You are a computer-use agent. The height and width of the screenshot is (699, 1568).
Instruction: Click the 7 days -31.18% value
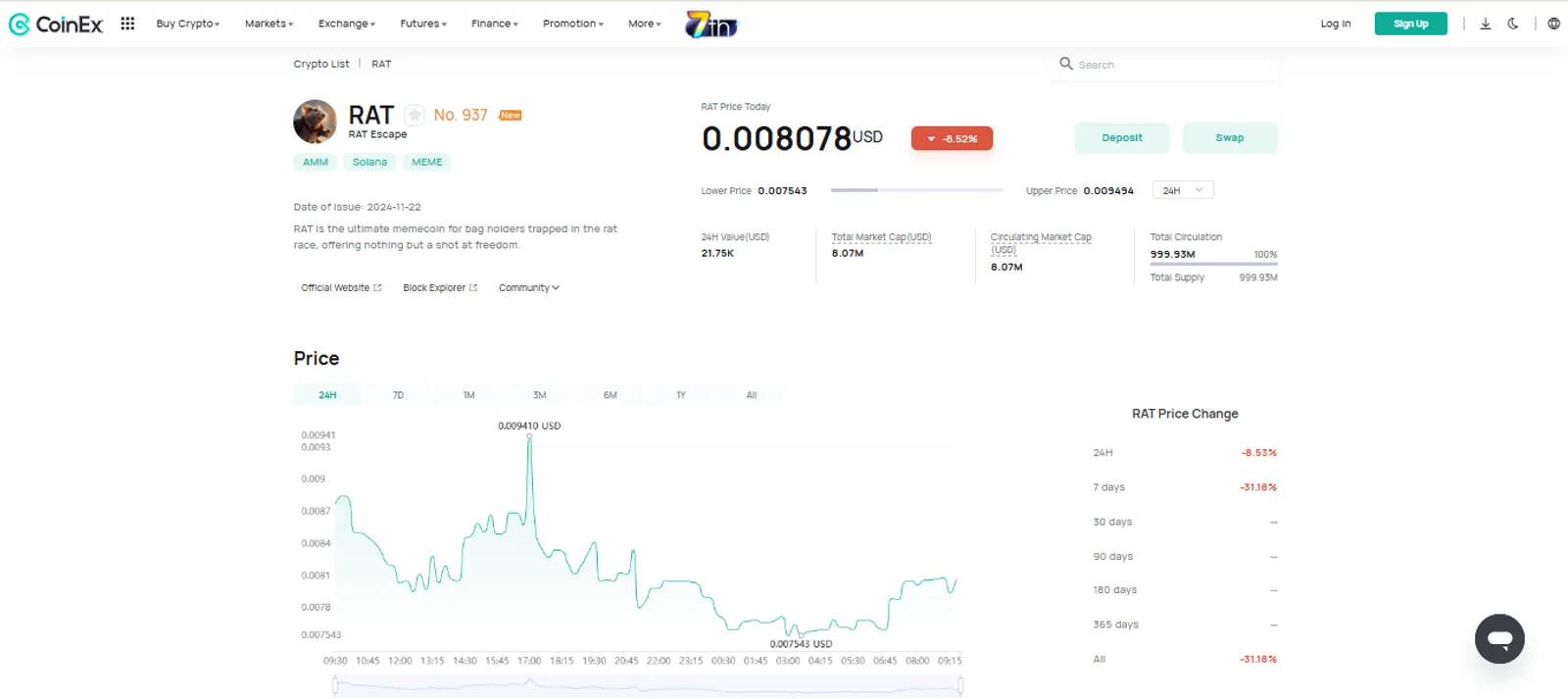point(1258,487)
